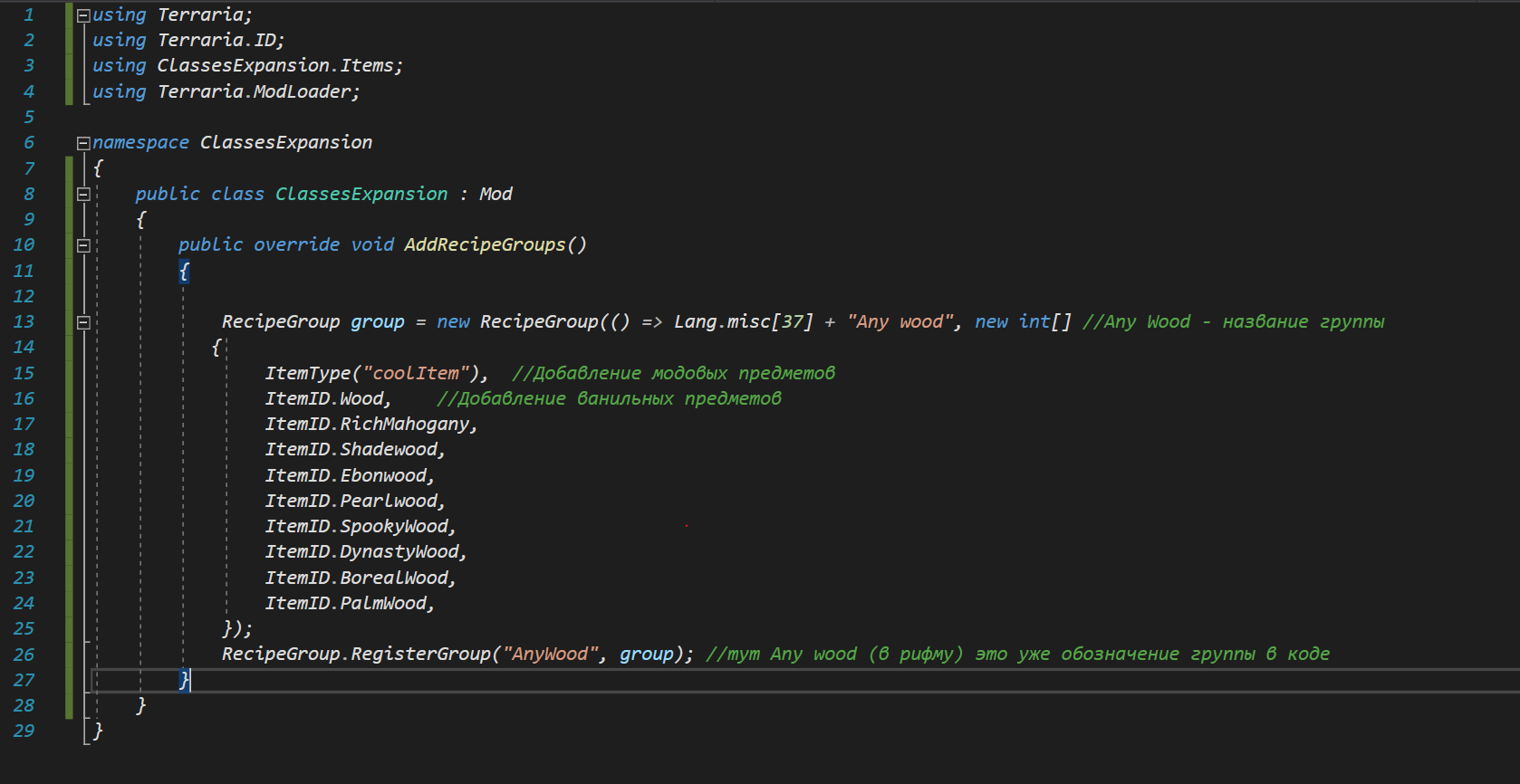
Task: Collapse the using directives block
Action: click(x=83, y=15)
